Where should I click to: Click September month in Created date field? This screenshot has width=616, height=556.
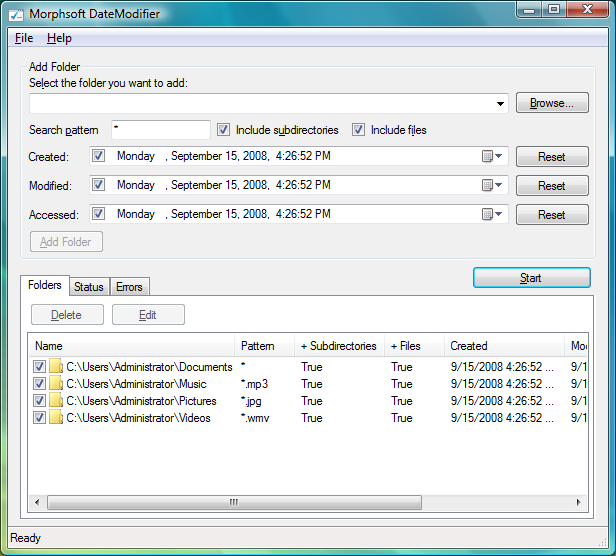click(196, 156)
